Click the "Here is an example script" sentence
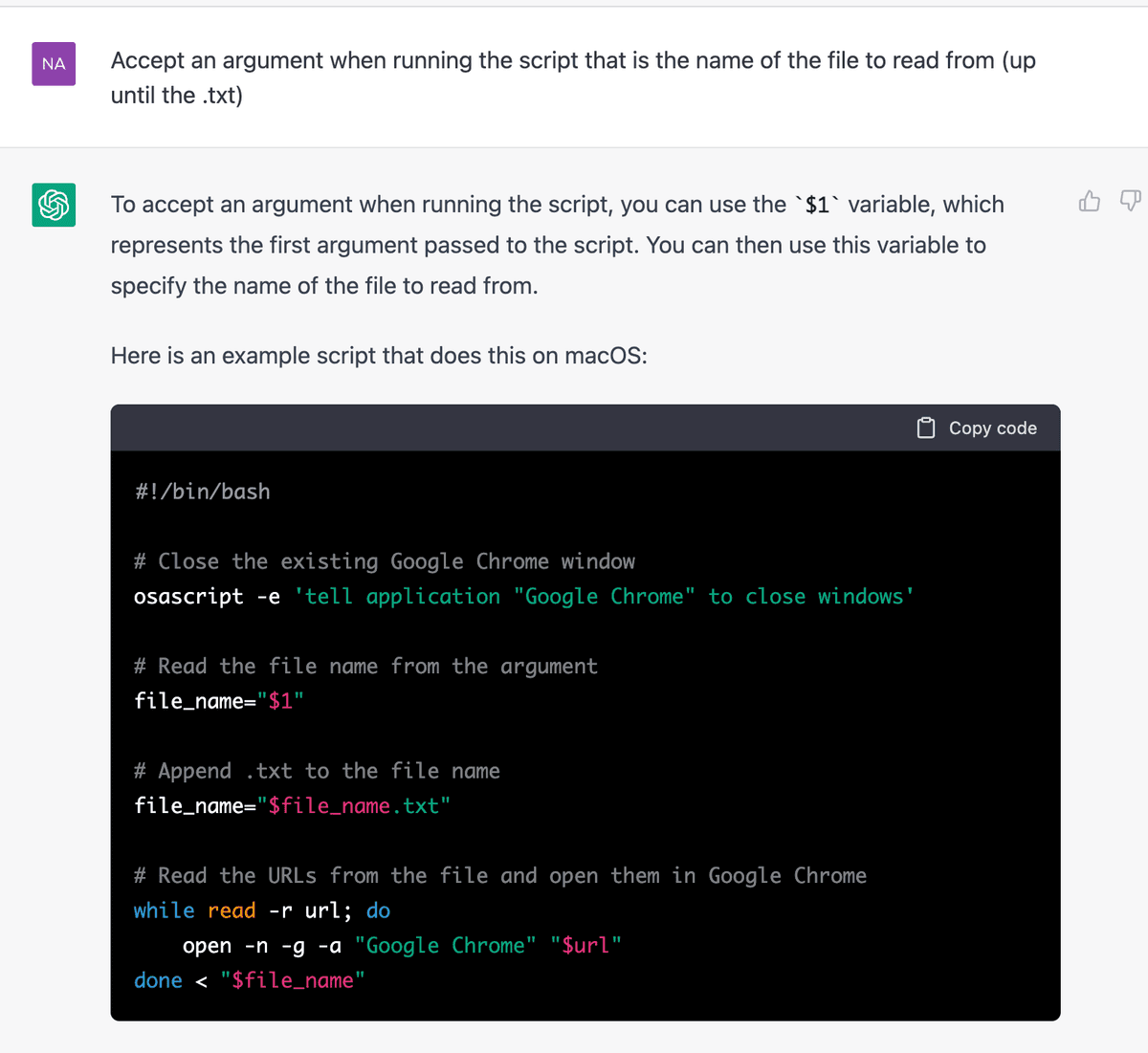The height and width of the screenshot is (1053, 1148). pos(379,356)
